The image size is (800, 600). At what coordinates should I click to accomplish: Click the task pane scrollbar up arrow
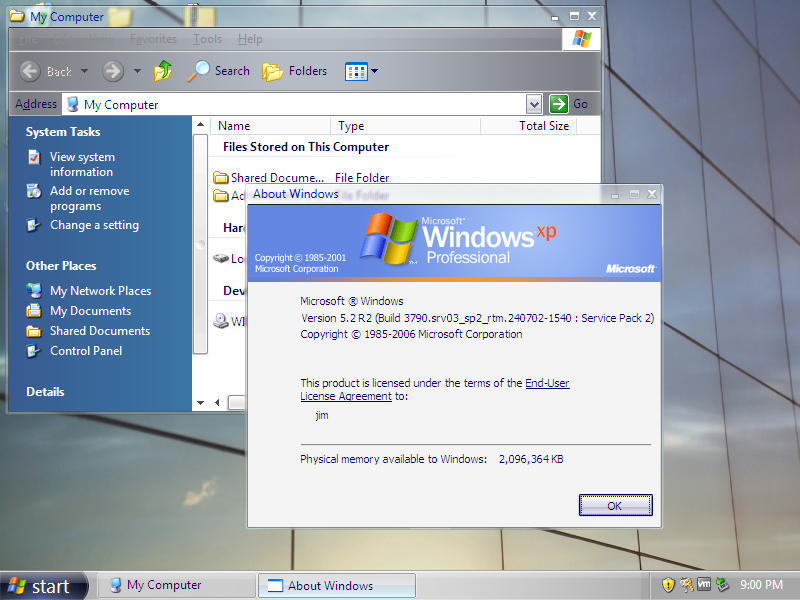pos(201,124)
